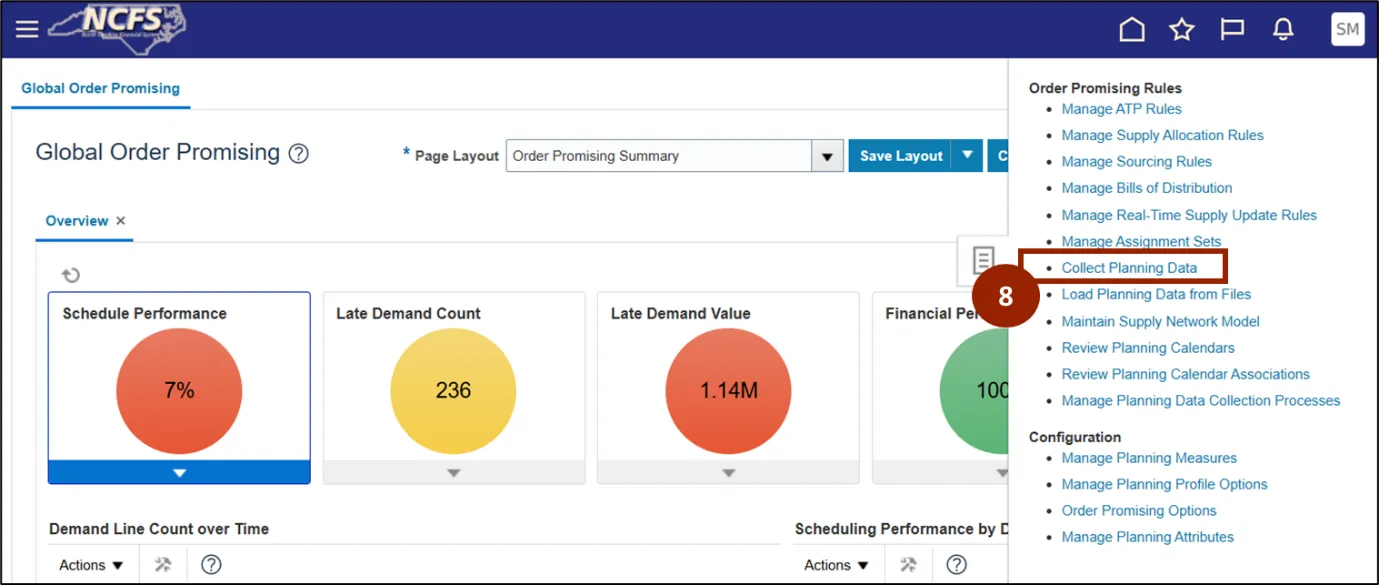Open the SM user profile menu
1379x585 pixels.
(1347, 29)
